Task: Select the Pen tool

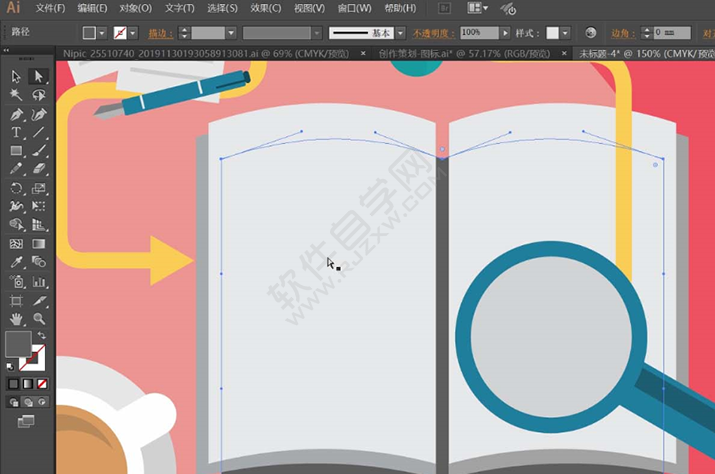Action: tap(17, 114)
